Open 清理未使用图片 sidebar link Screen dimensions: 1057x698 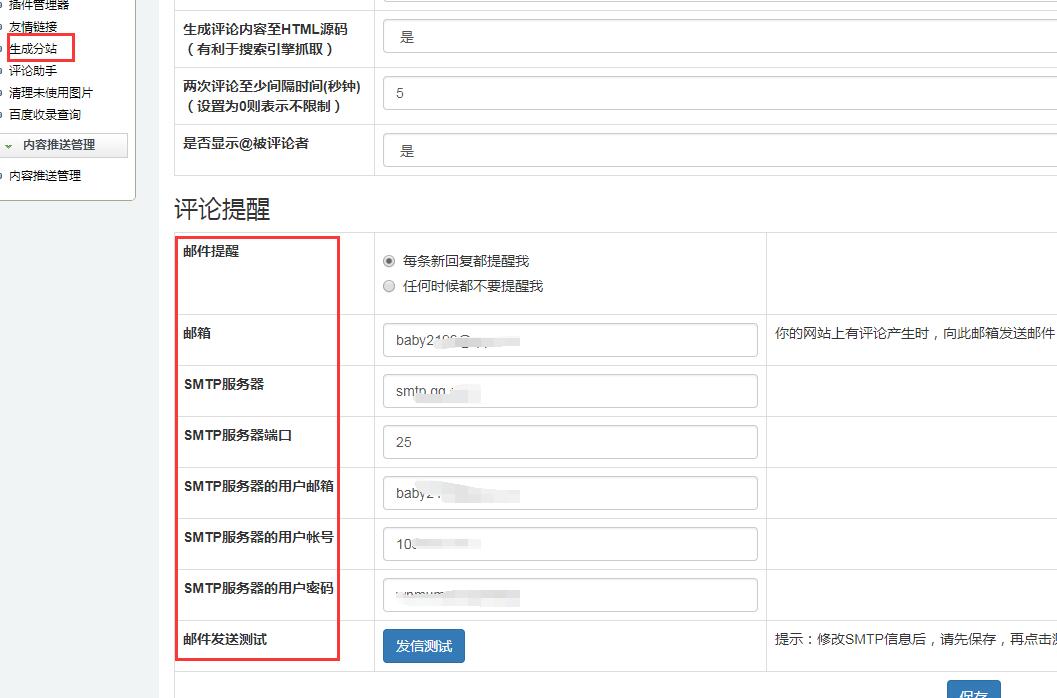click(51, 92)
